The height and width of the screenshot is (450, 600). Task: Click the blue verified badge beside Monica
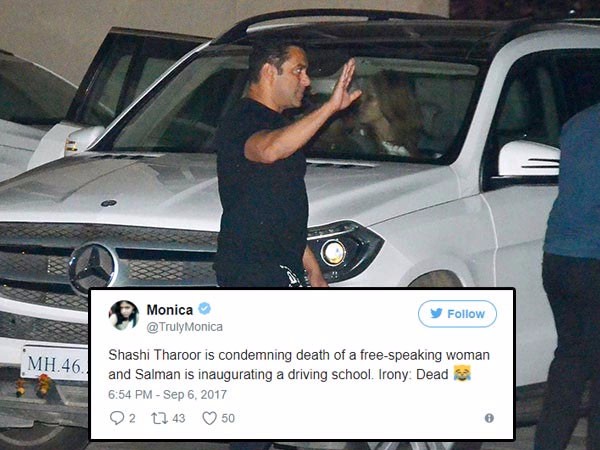[204, 308]
